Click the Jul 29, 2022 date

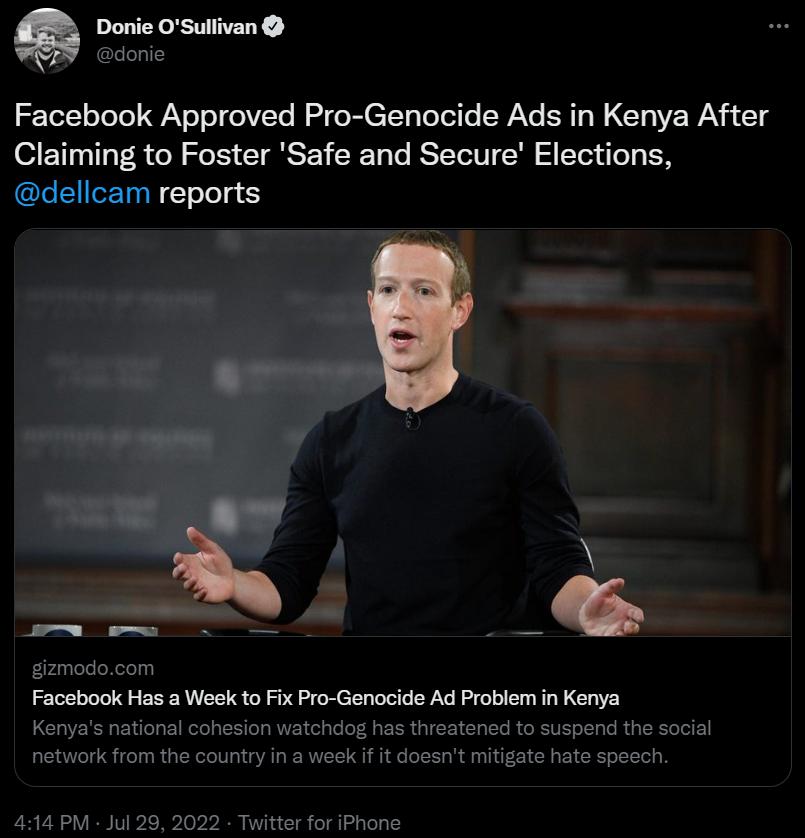pos(158,822)
